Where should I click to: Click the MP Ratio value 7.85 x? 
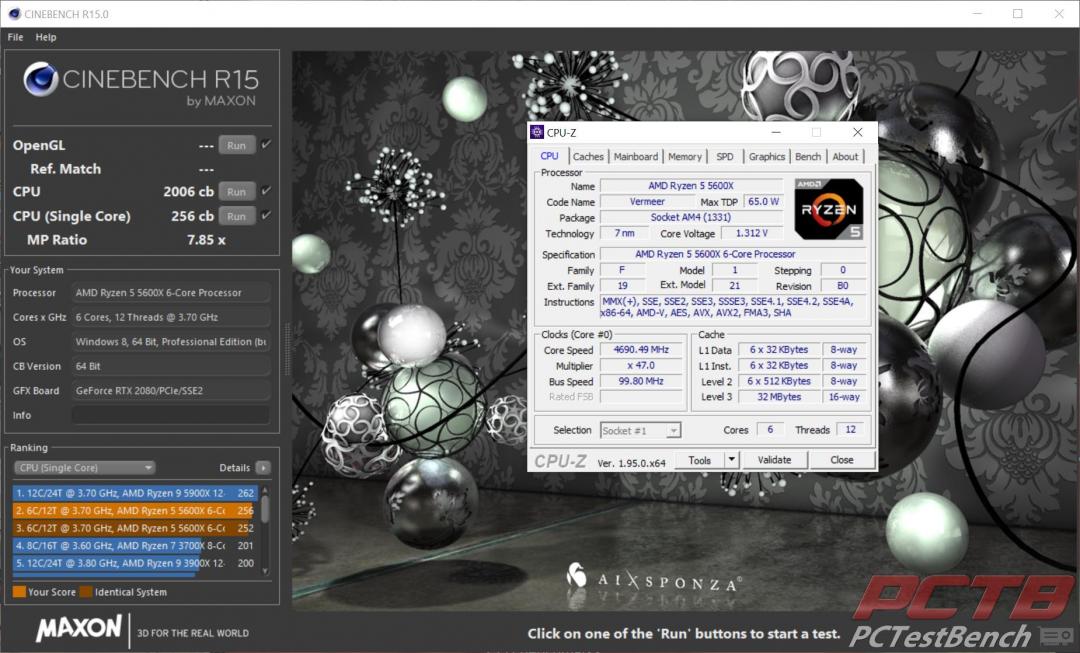tap(206, 240)
